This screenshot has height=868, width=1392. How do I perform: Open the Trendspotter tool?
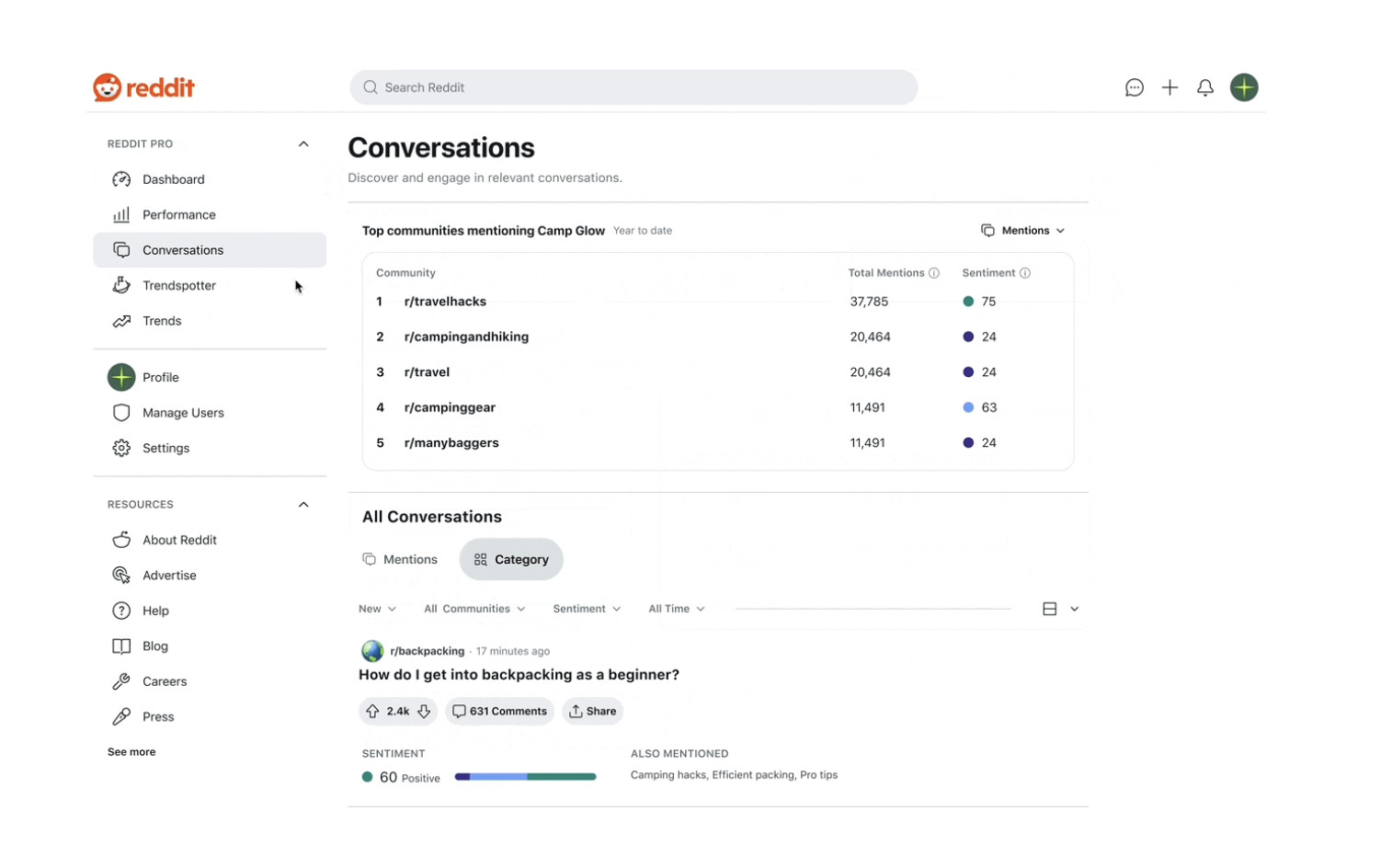pyautogui.click(x=178, y=285)
